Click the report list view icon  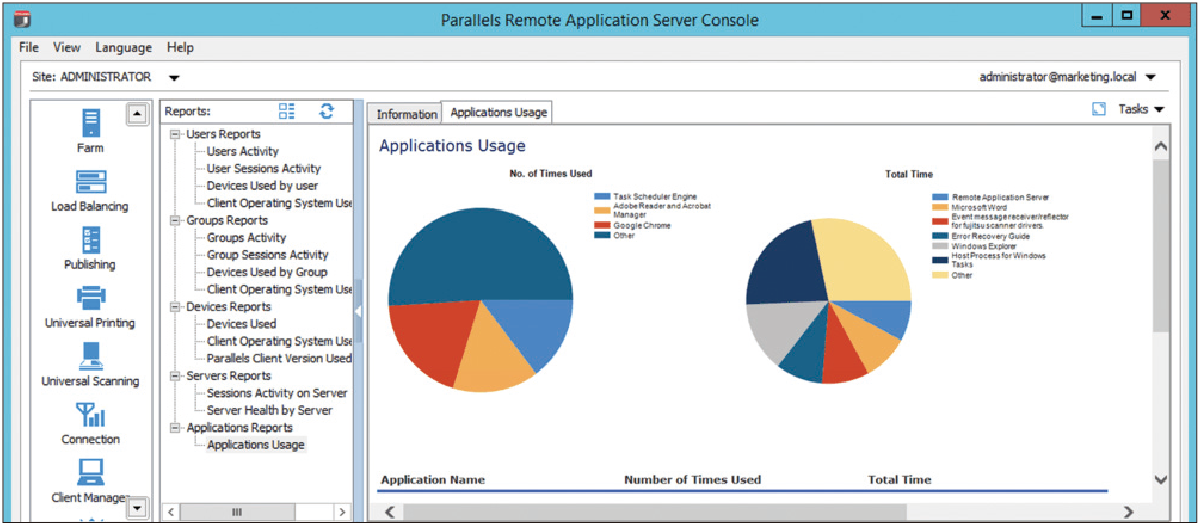[x=287, y=111]
